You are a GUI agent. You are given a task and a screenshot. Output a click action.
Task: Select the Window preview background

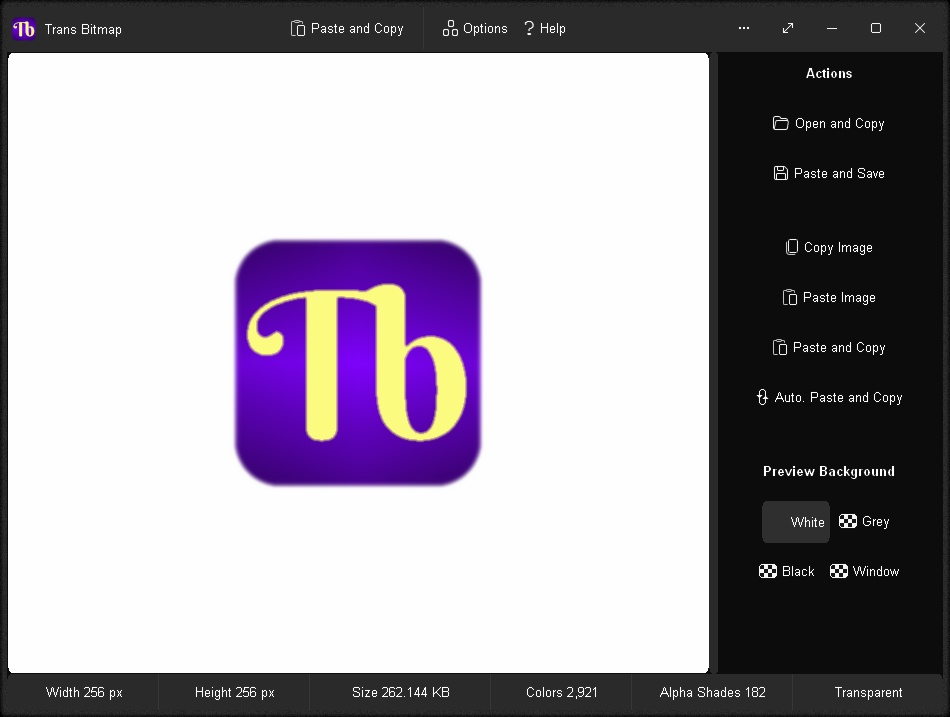[864, 572]
